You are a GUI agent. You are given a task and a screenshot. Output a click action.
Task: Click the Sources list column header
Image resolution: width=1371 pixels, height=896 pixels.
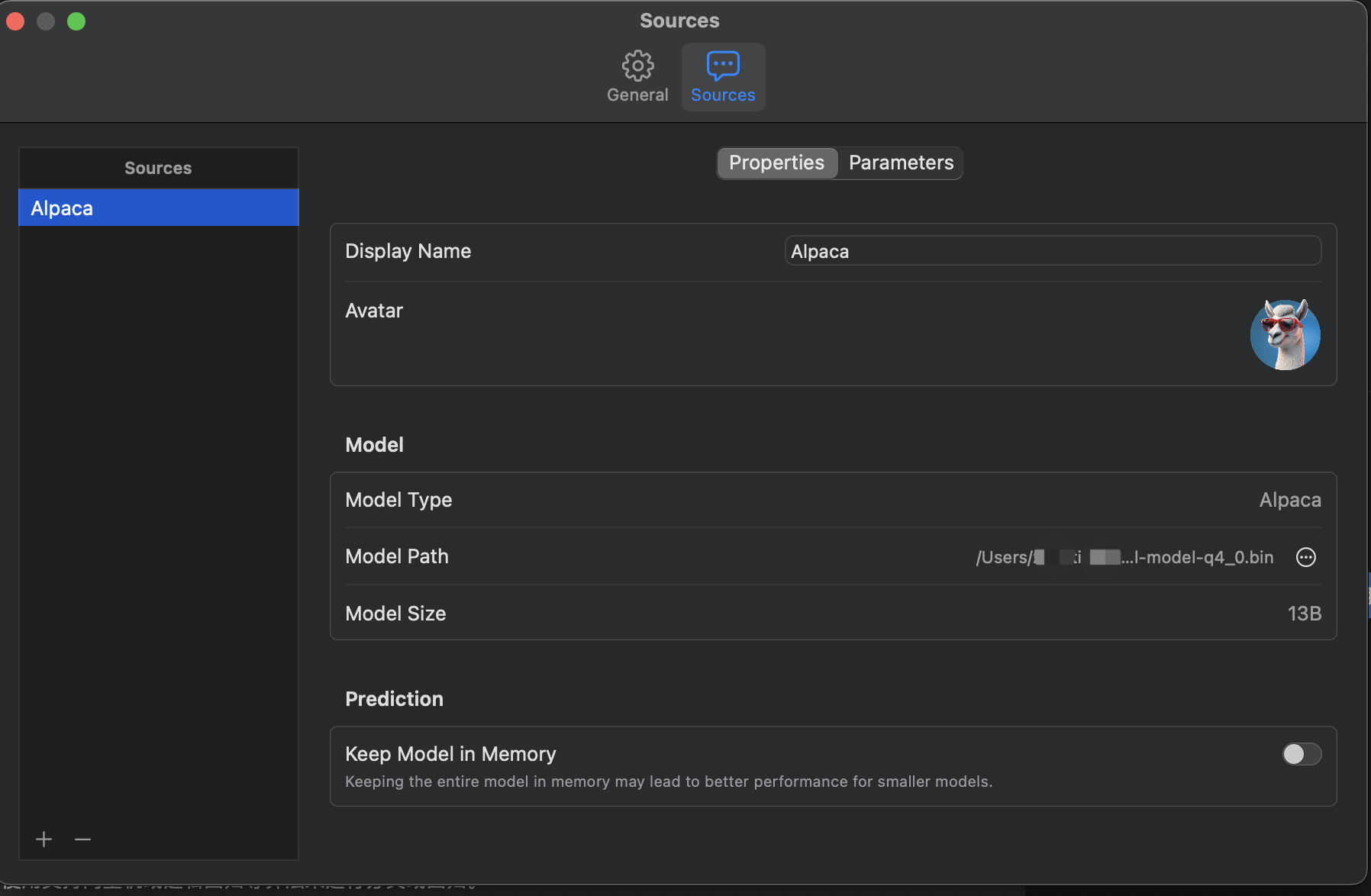point(159,168)
